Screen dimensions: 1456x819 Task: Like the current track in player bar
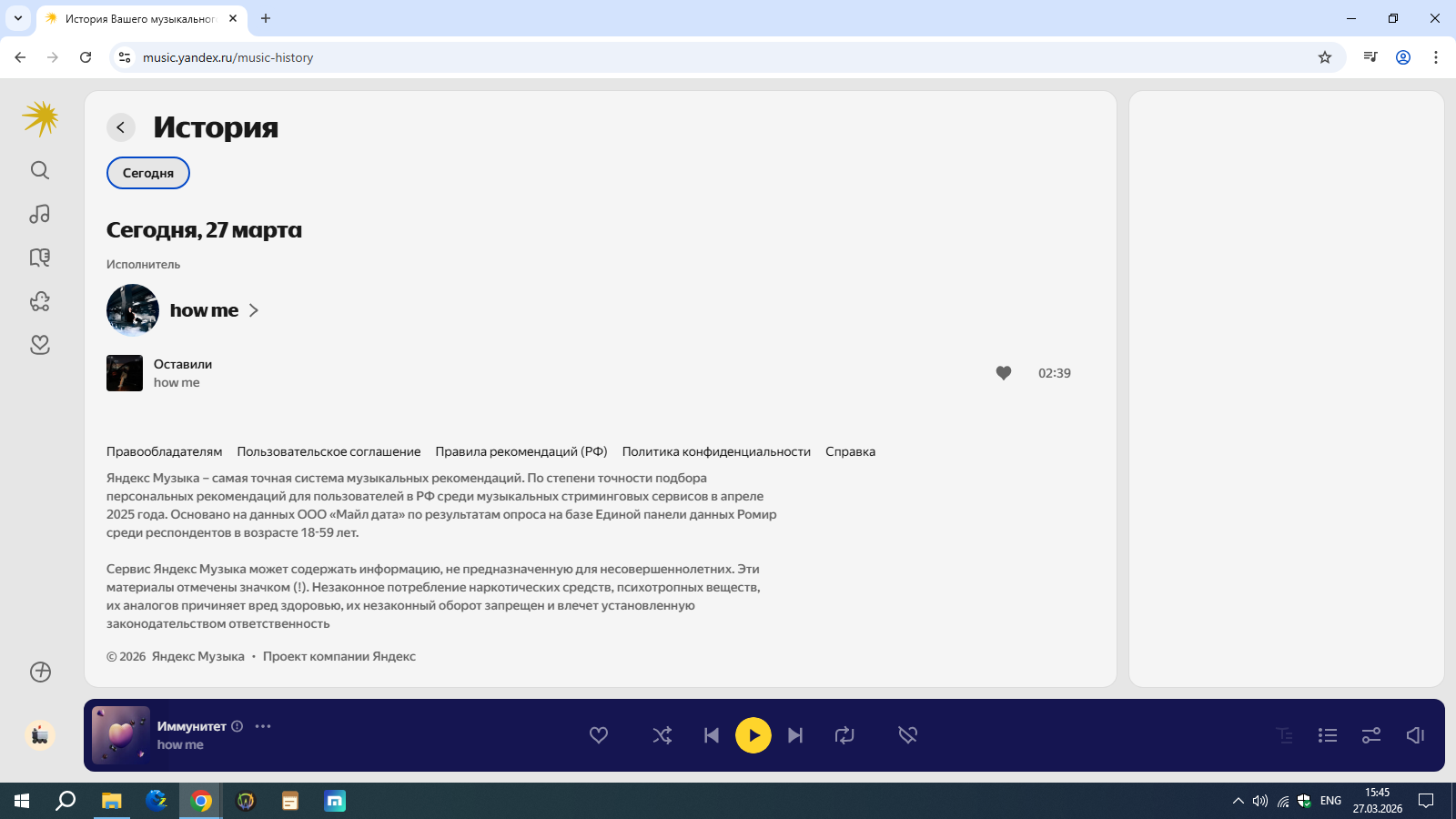point(599,735)
